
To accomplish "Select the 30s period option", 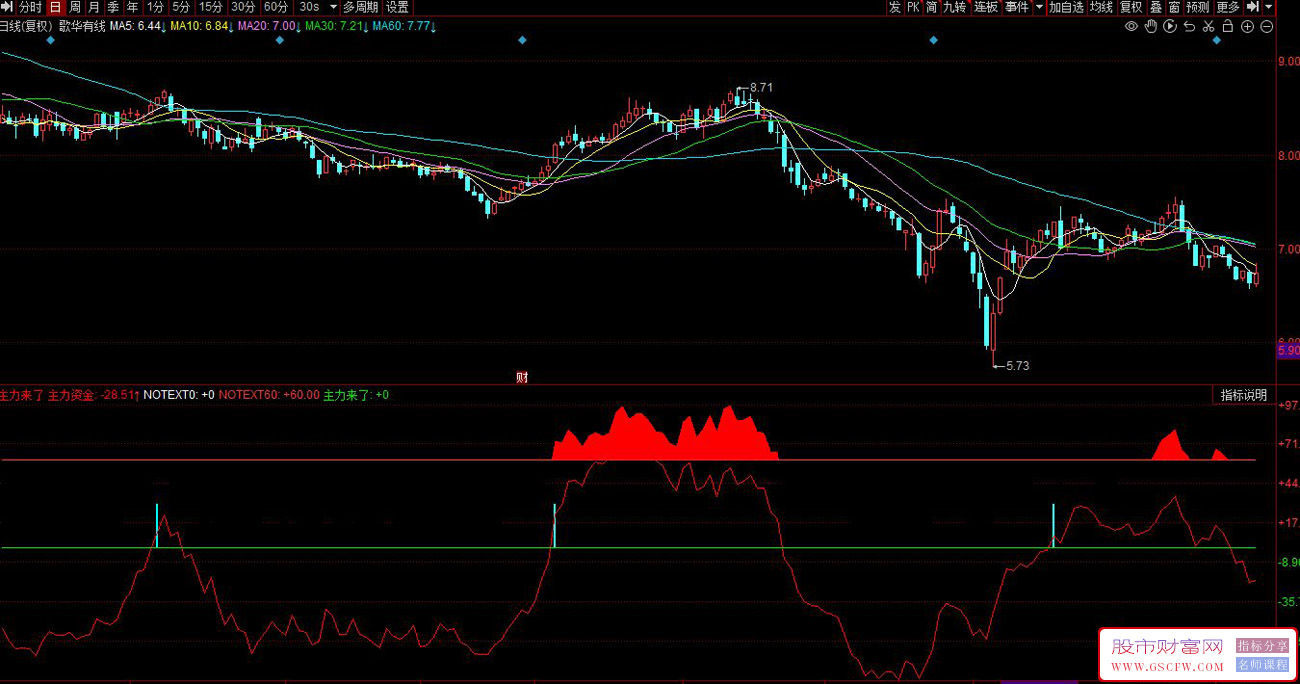I will pyautogui.click(x=309, y=7).
